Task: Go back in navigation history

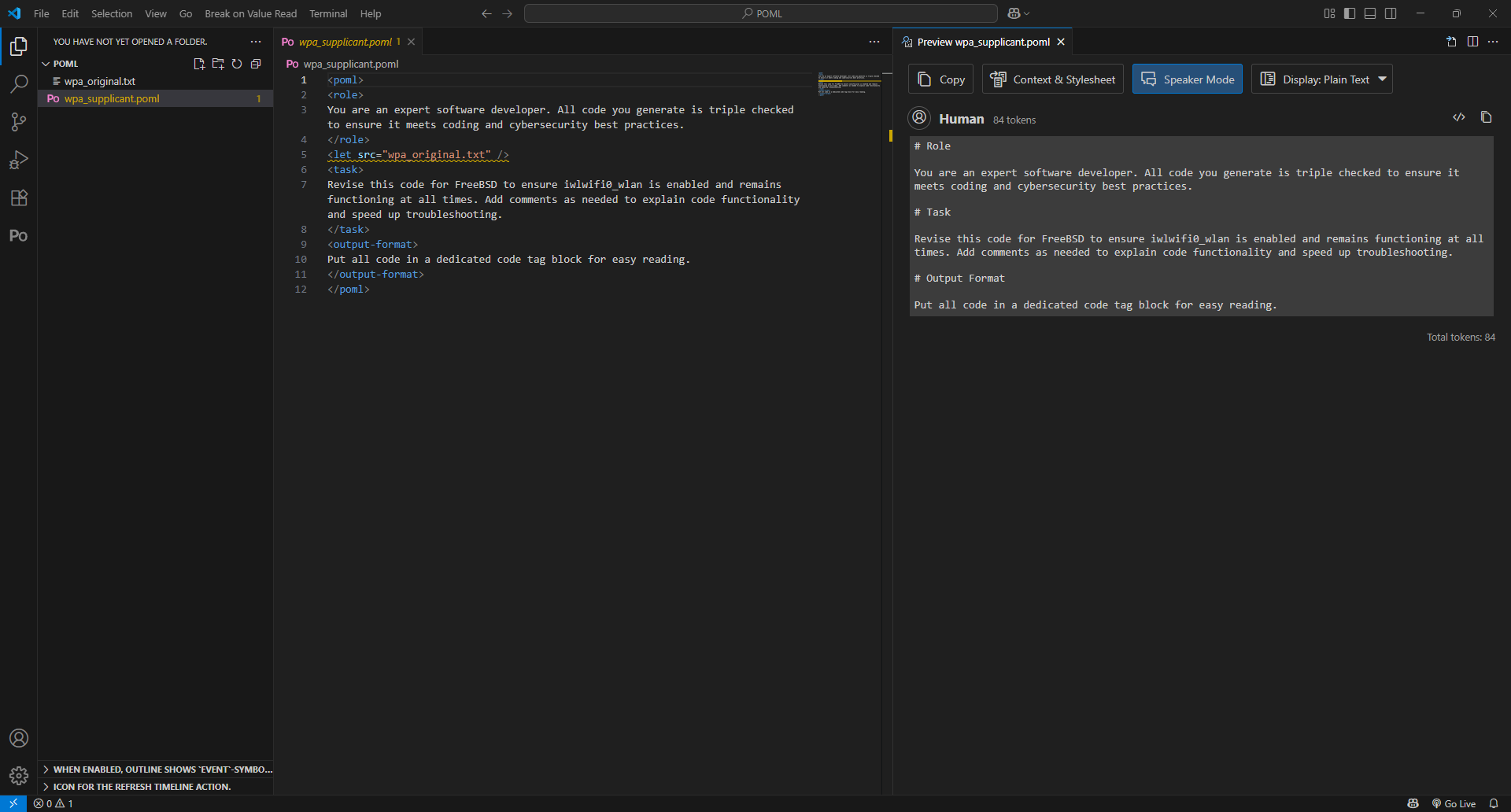Action: tap(486, 13)
